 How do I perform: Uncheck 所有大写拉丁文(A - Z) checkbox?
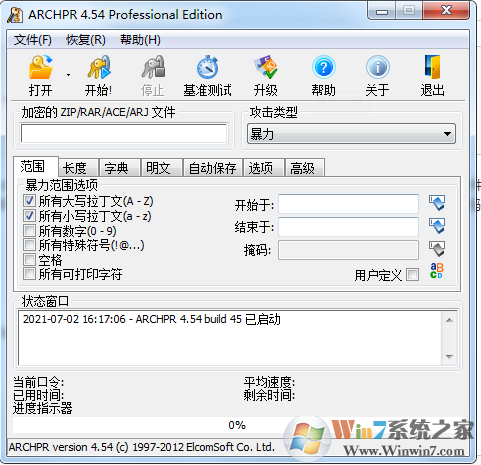[x=29, y=201]
